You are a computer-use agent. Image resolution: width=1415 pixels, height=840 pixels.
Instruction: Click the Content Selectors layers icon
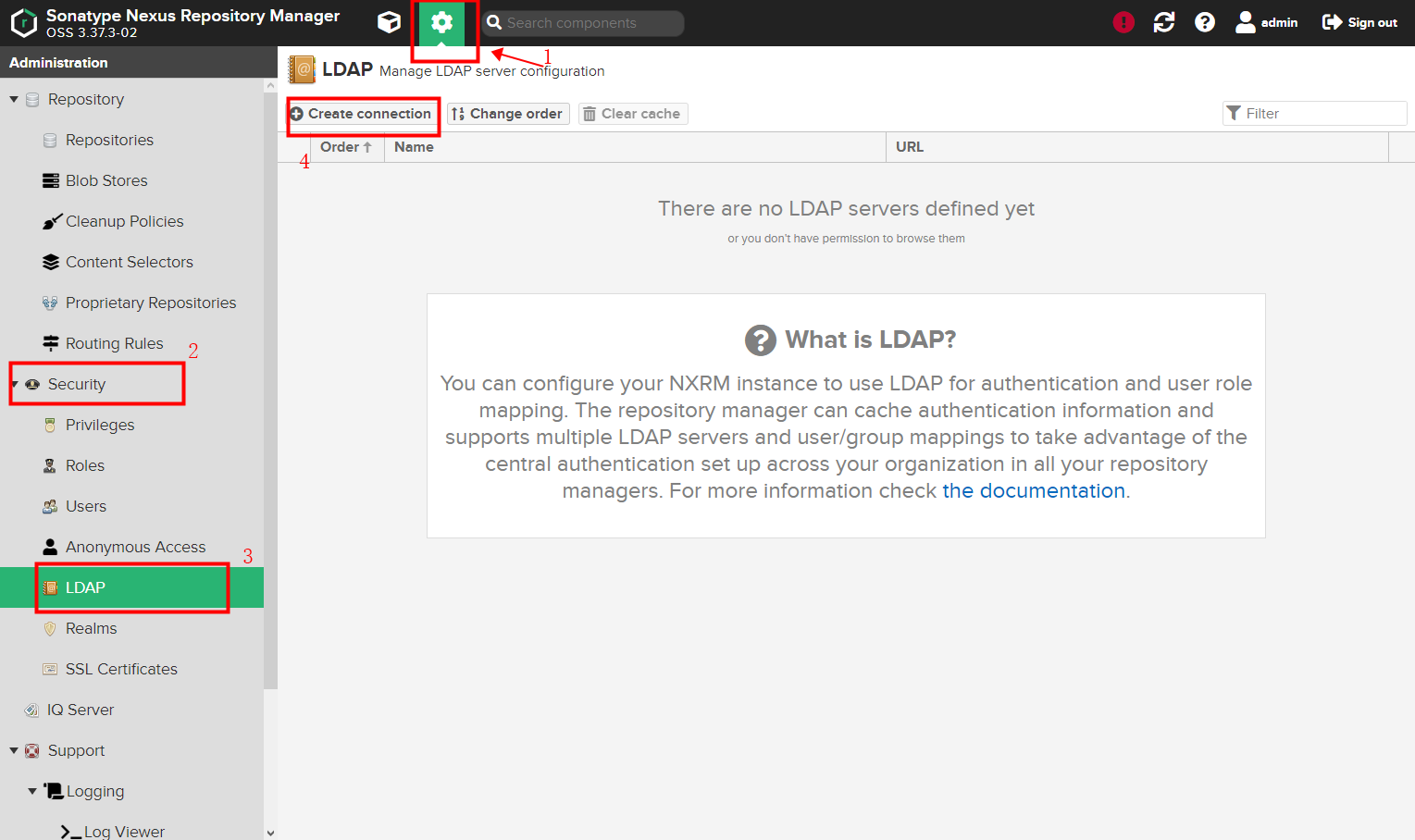point(50,262)
